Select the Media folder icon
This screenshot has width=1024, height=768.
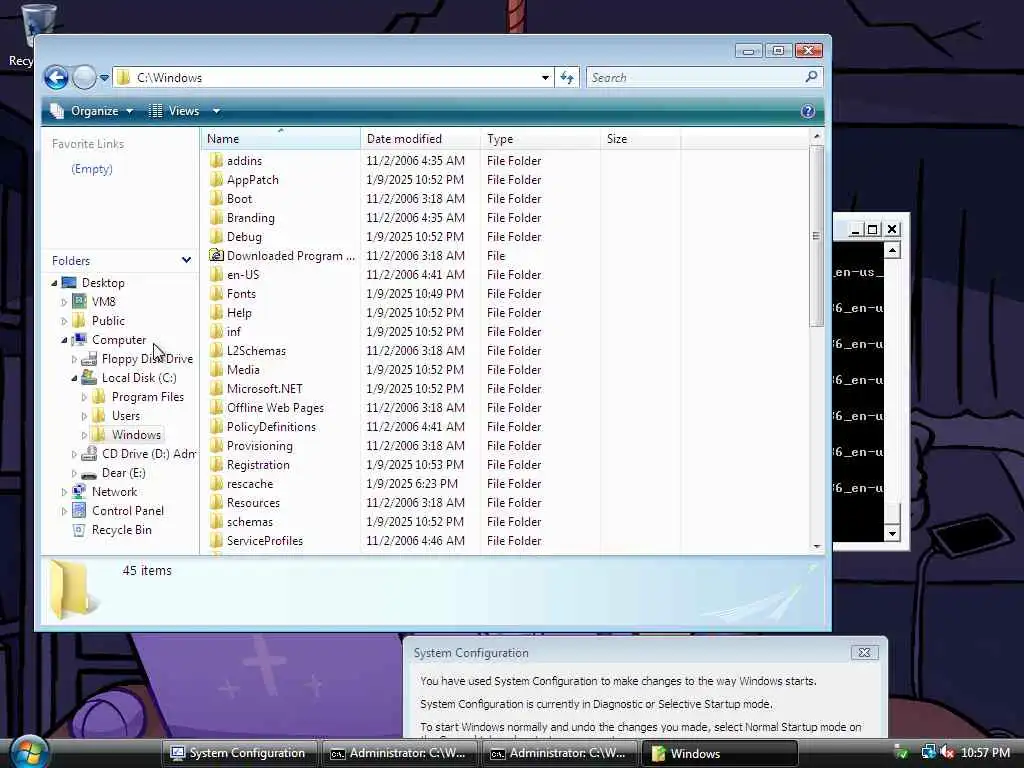pyautogui.click(x=216, y=370)
